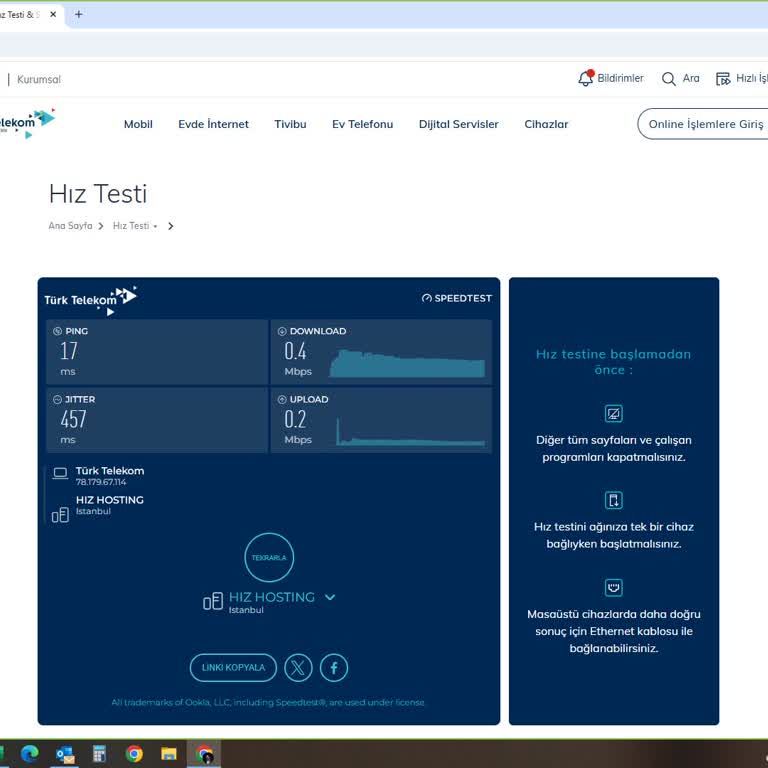The image size is (768, 768).
Task: Click the Ping icon in results
Action: [x=57, y=331]
